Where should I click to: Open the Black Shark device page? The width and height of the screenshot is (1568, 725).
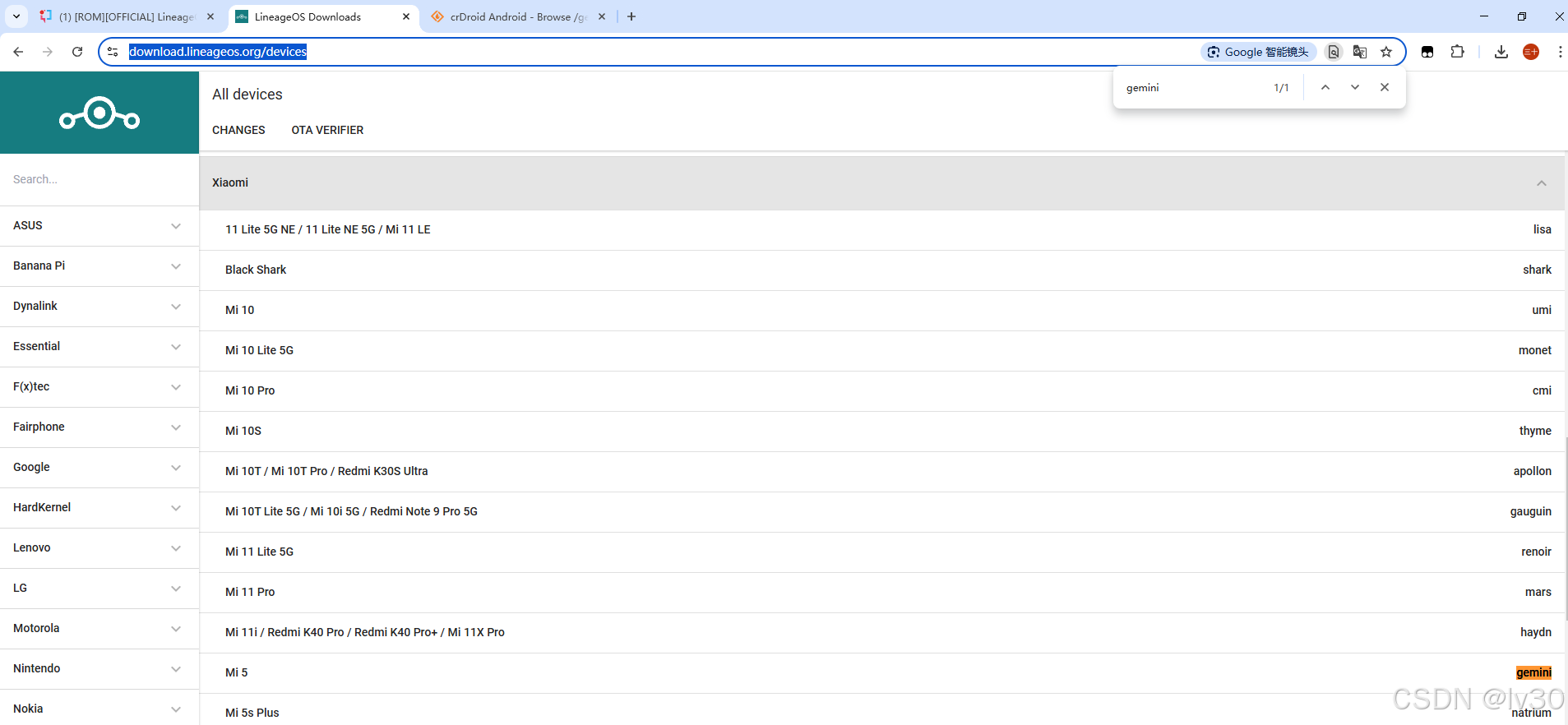point(884,270)
